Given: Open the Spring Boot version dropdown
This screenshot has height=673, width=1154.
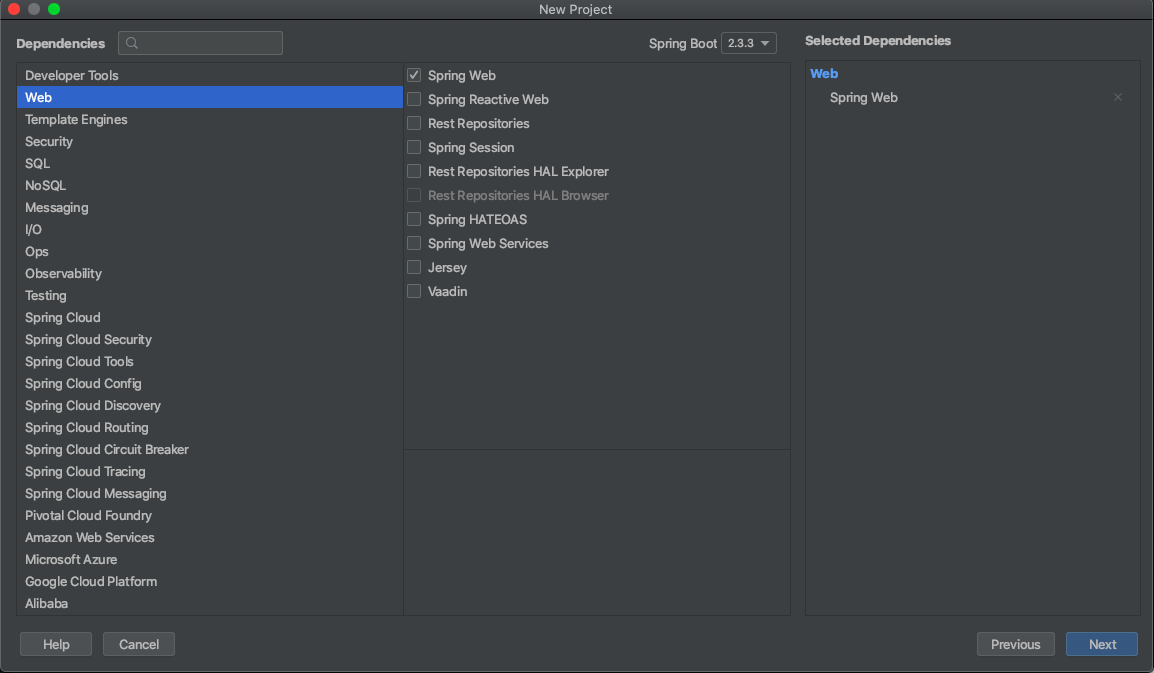Looking at the screenshot, I should pos(749,43).
